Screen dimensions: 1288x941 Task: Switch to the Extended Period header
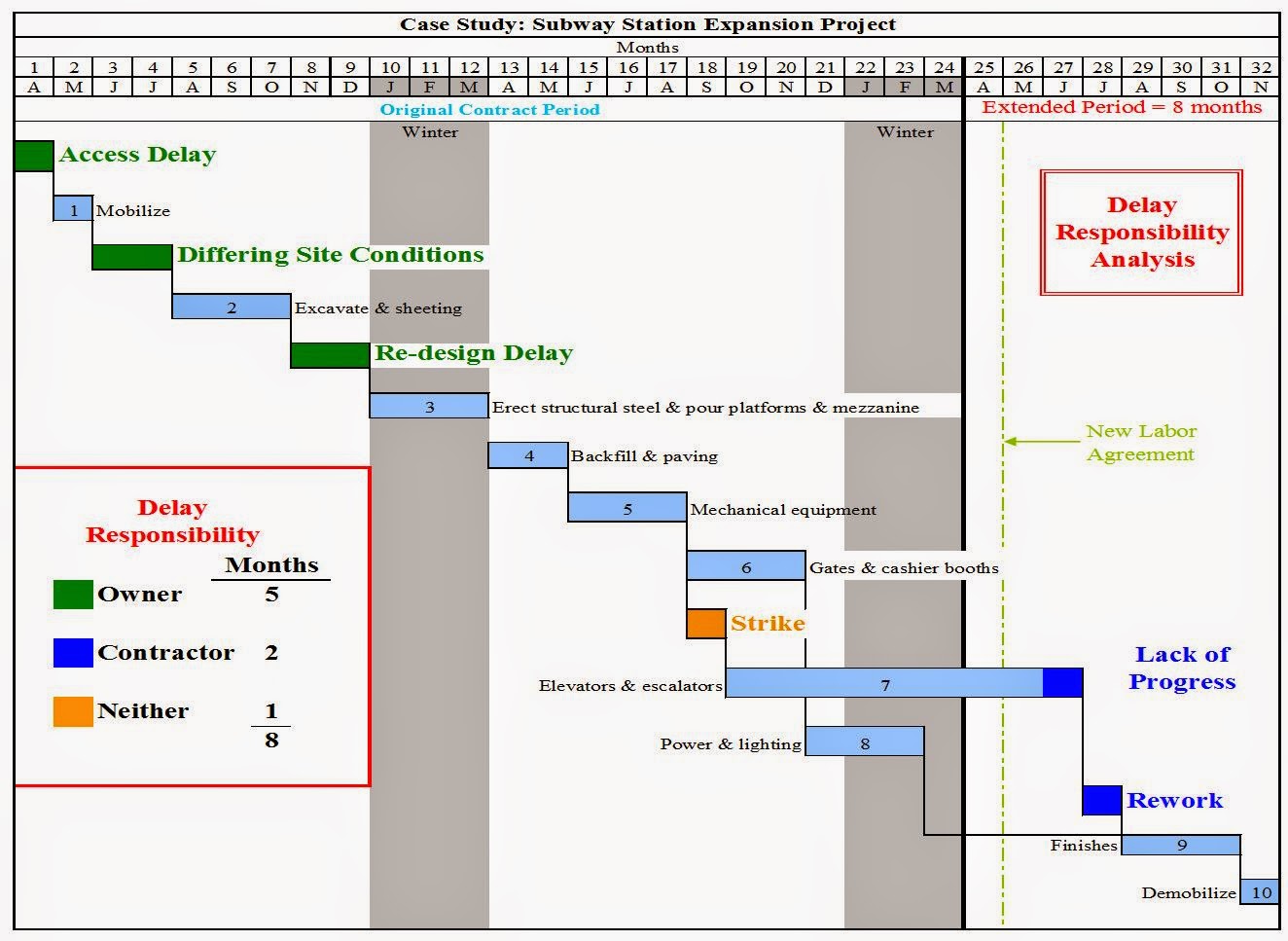(1121, 107)
